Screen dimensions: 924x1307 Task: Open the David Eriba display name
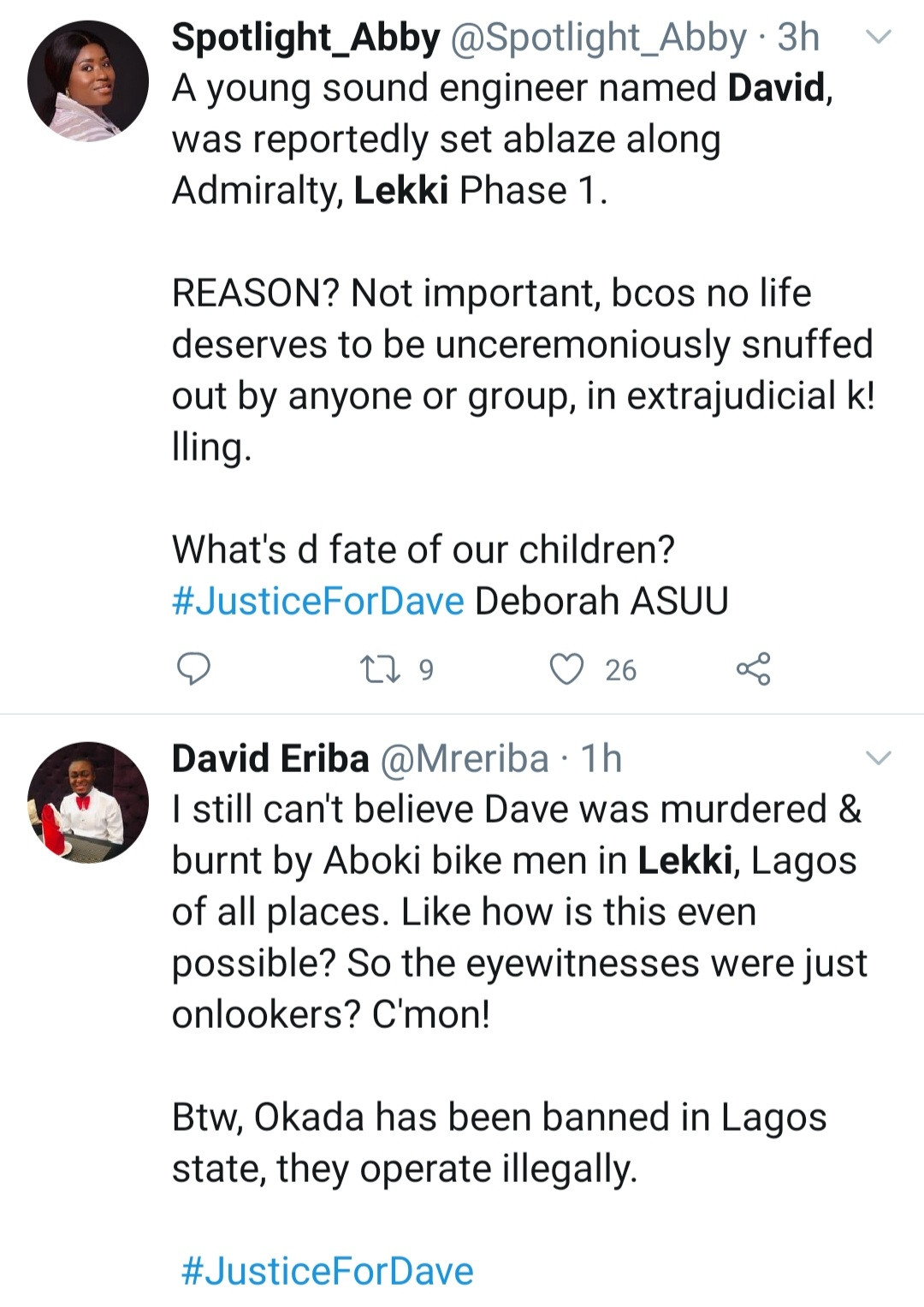pyautogui.click(x=270, y=758)
